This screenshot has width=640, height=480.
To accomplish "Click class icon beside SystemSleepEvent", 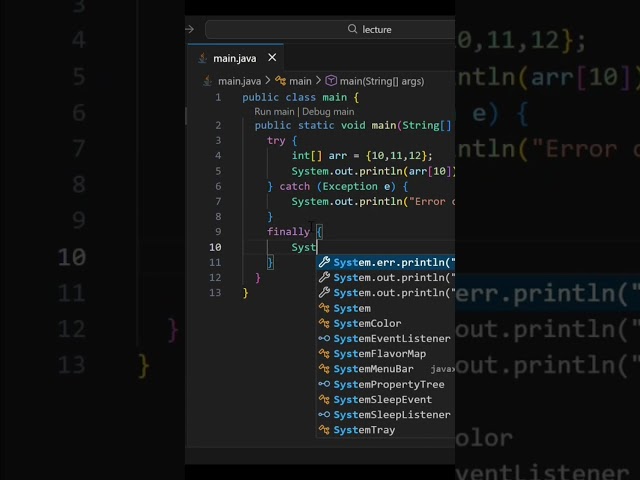I will pos(324,399).
